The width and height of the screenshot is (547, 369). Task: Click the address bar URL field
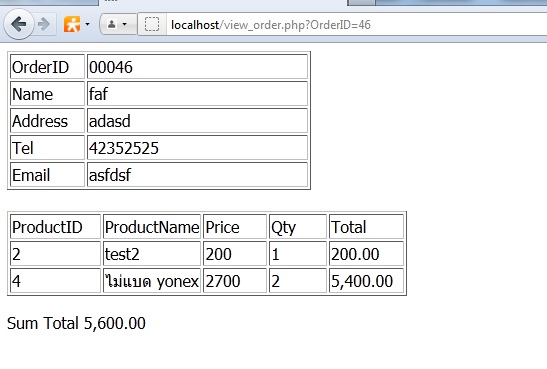click(356, 24)
